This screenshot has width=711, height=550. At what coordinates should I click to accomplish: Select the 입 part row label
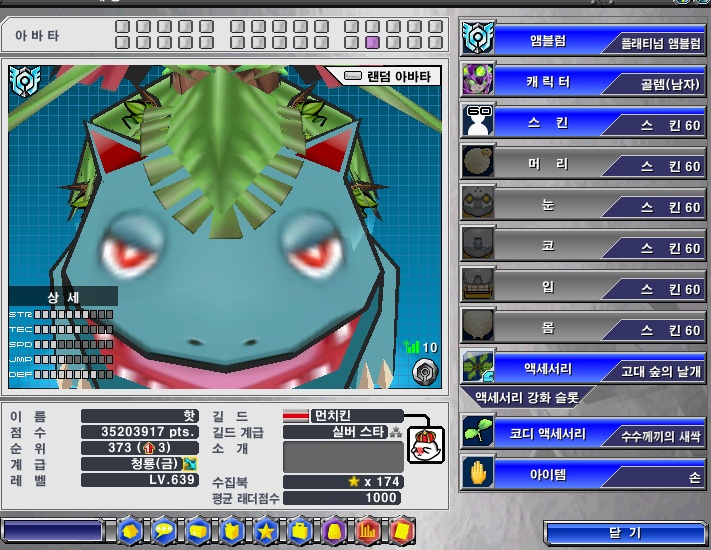[548, 287]
